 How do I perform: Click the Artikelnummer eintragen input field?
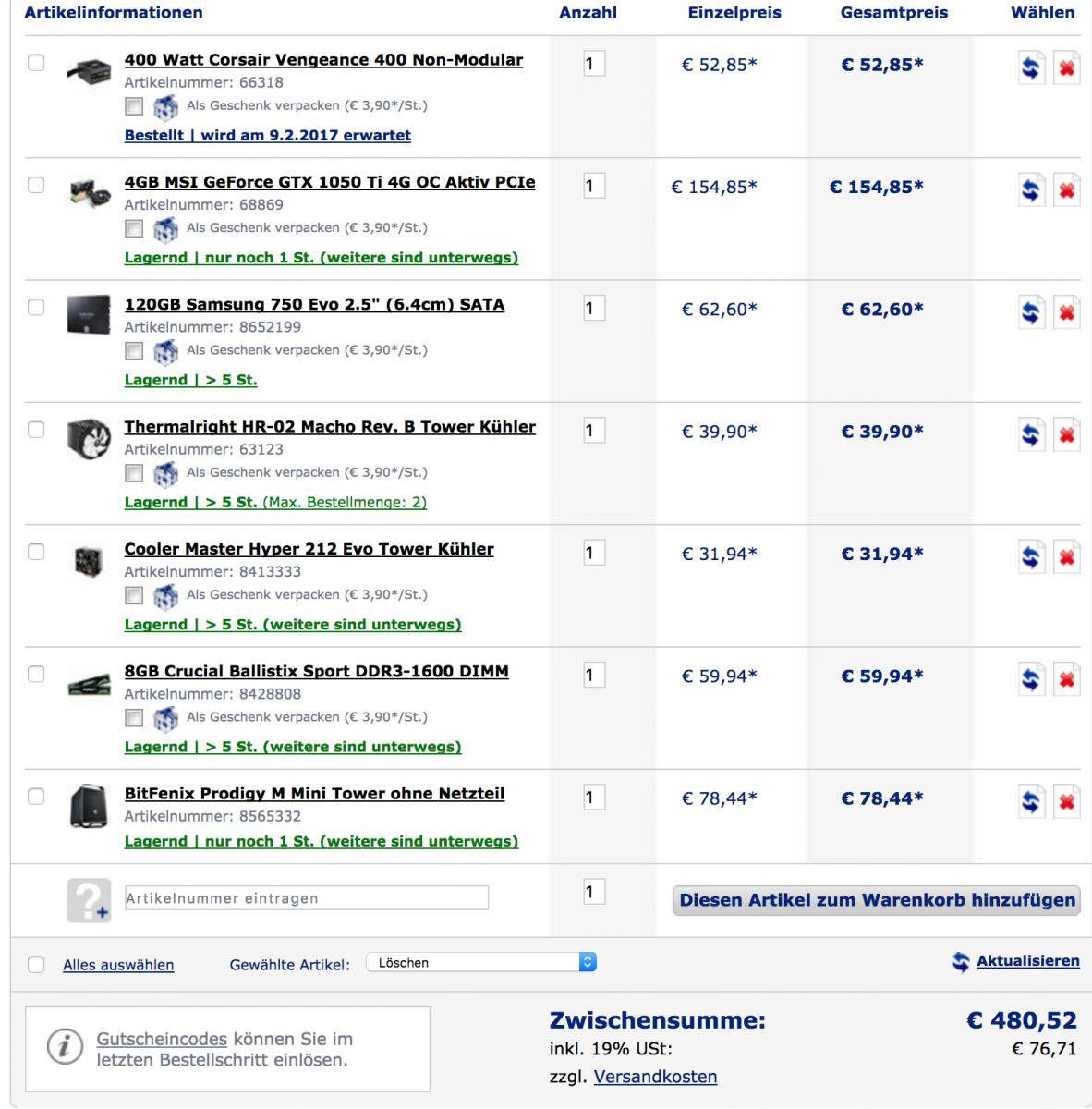[307, 898]
